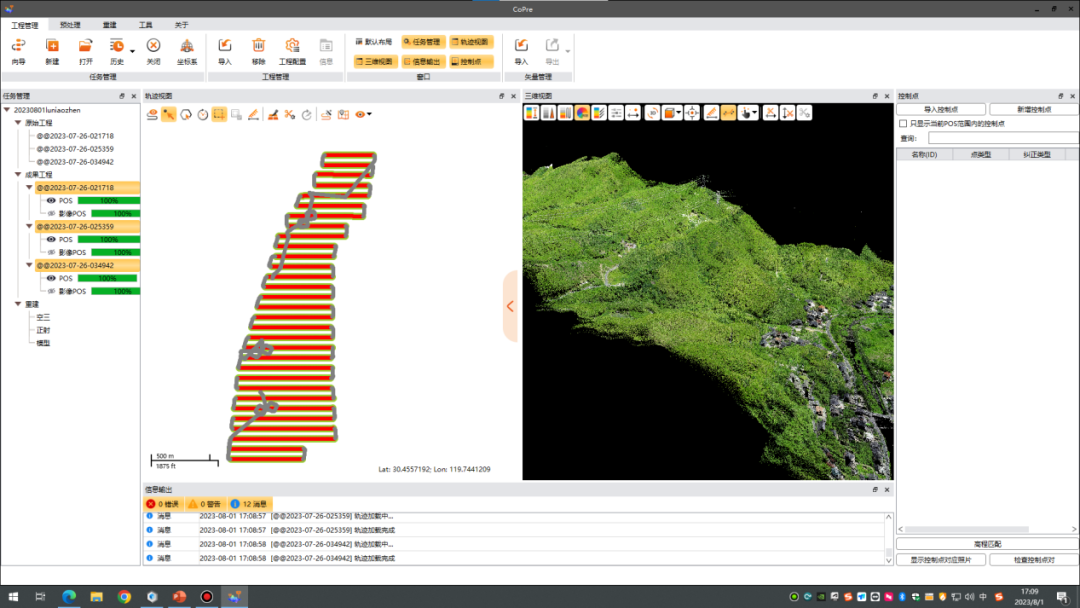Open the 关于 ribbon tab
The height and width of the screenshot is (608, 1080).
(181, 25)
